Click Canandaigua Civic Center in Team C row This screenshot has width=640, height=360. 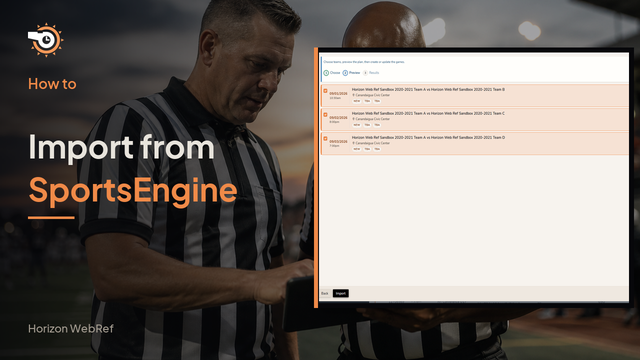(373, 119)
